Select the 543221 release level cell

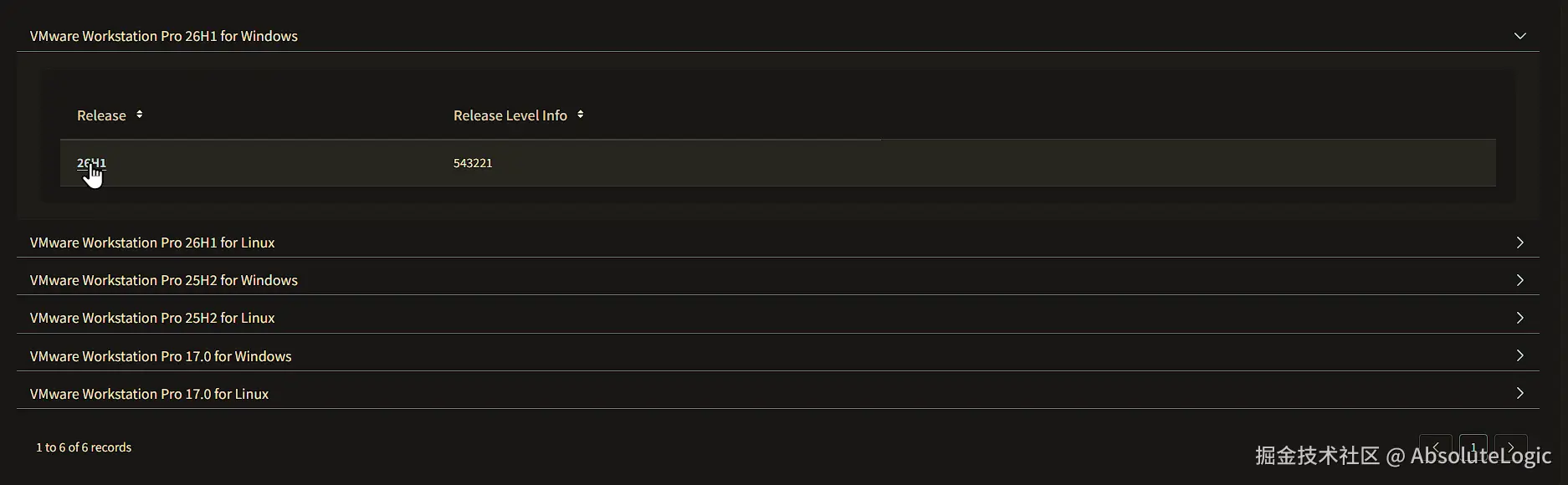(x=473, y=163)
